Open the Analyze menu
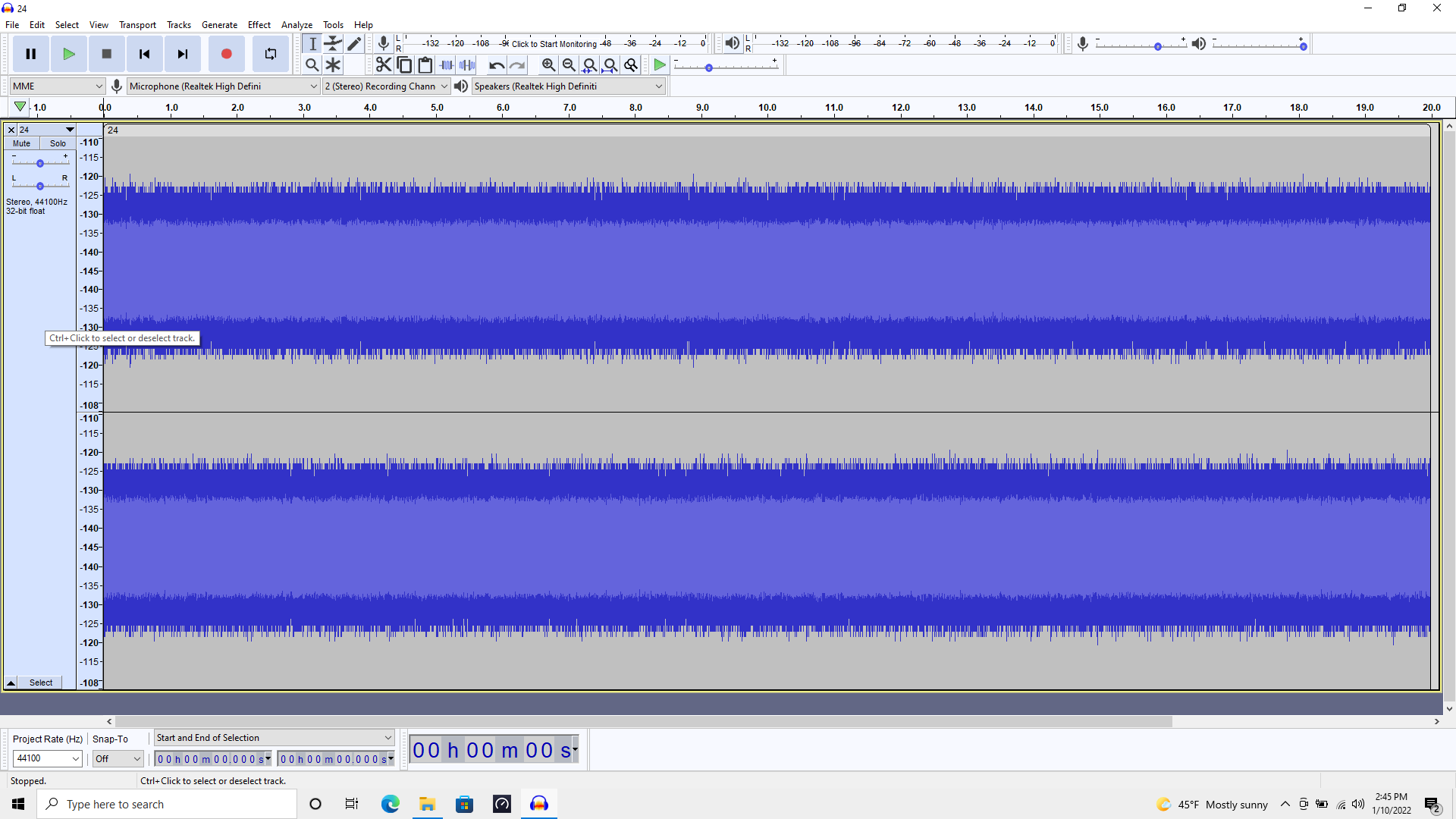The image size is (1456, 819). (297, 25)
